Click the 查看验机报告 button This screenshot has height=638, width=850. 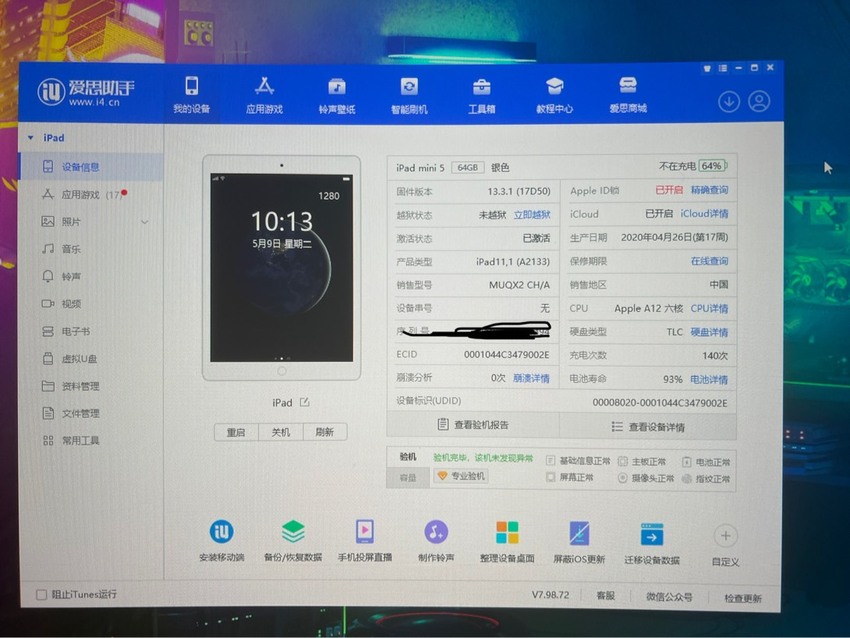[x=473, y=424]
